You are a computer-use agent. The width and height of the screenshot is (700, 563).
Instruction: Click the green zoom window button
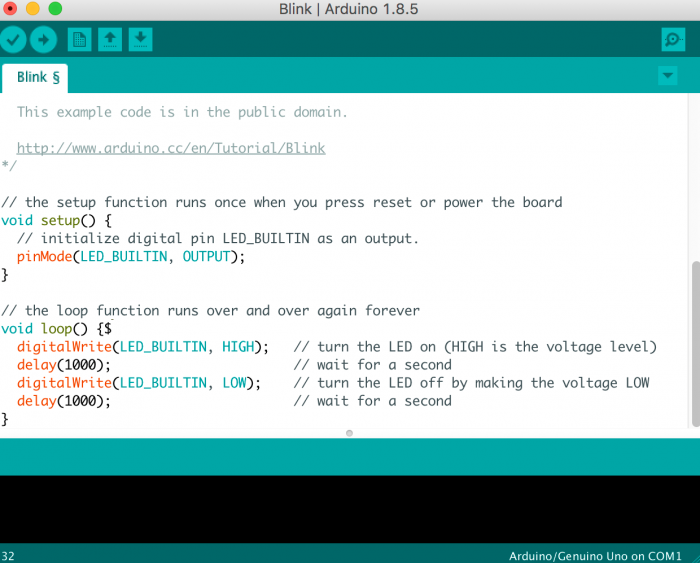pos(55,8)
